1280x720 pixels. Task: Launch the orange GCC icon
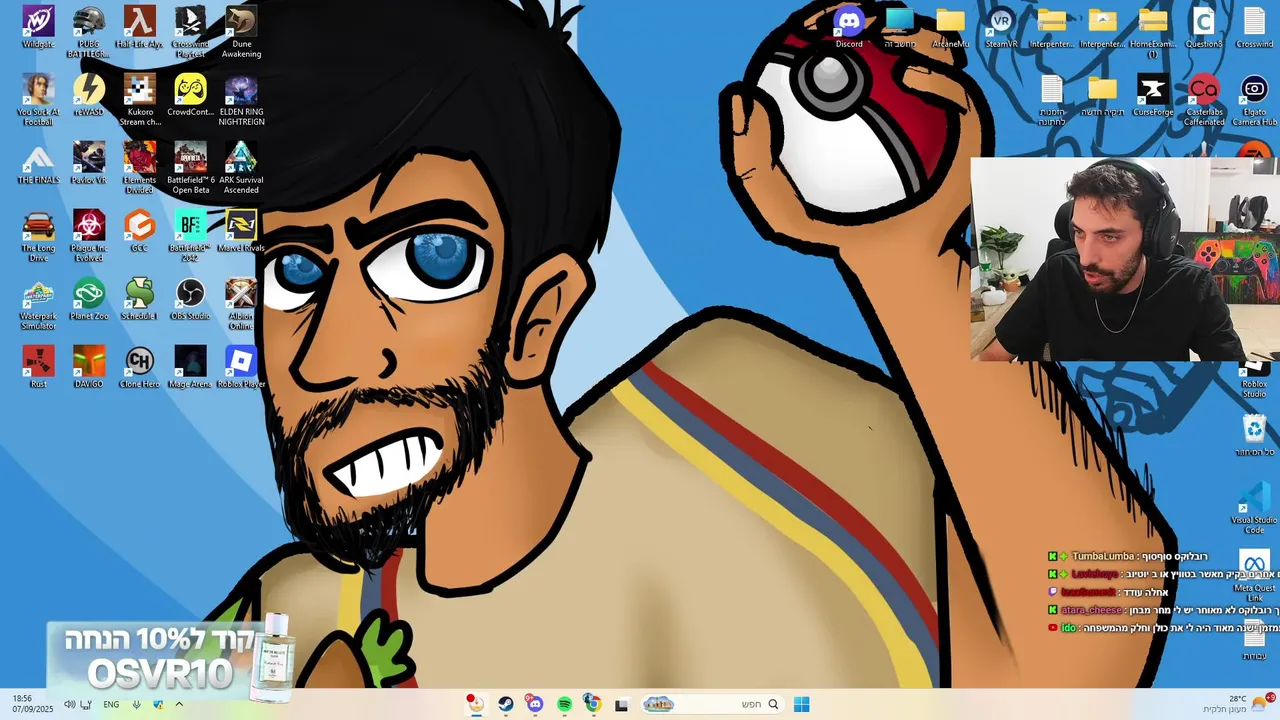point(139,232)
